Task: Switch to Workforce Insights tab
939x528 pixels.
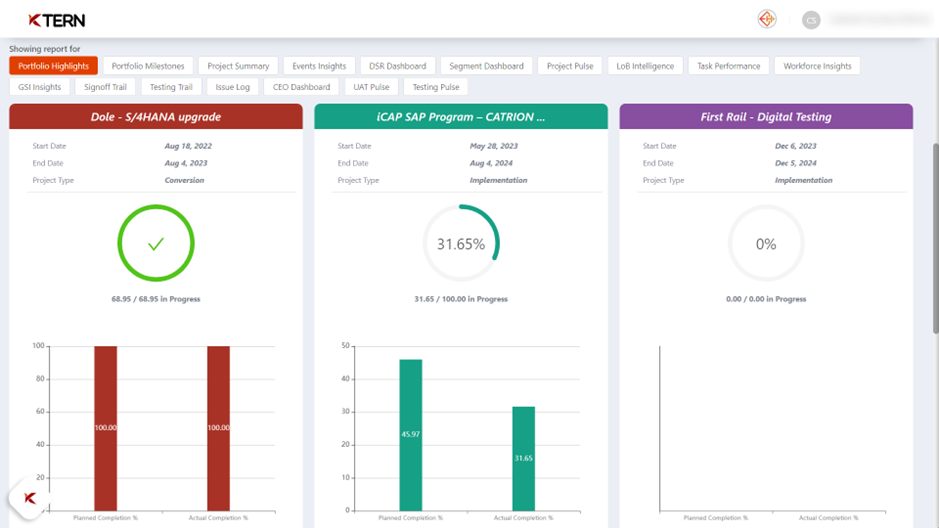Action: click(x=817, y=66)
